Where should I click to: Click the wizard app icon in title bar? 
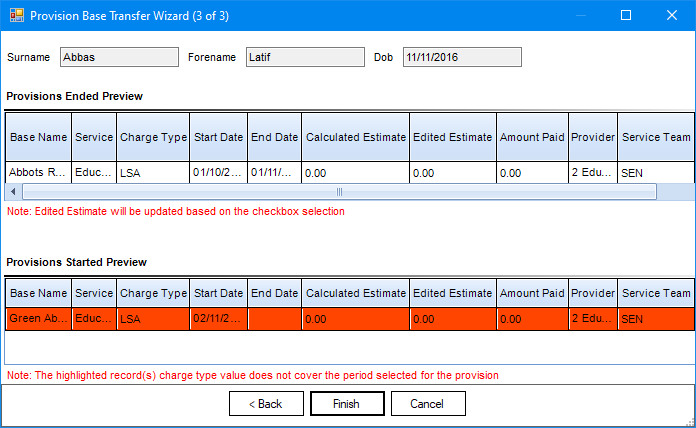(16, 16)
